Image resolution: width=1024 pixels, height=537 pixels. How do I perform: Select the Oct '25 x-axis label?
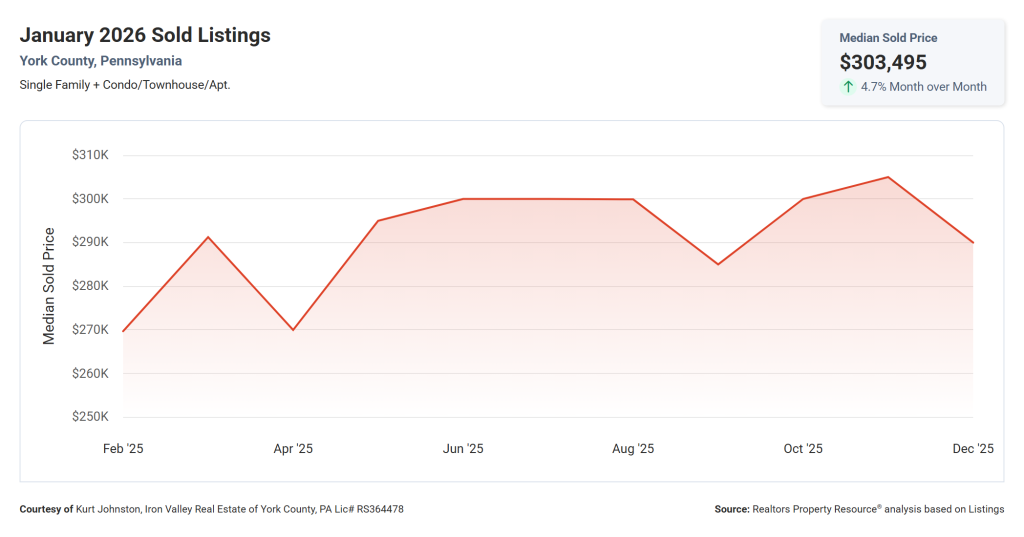pyautogui.click(x=803, y=449)
